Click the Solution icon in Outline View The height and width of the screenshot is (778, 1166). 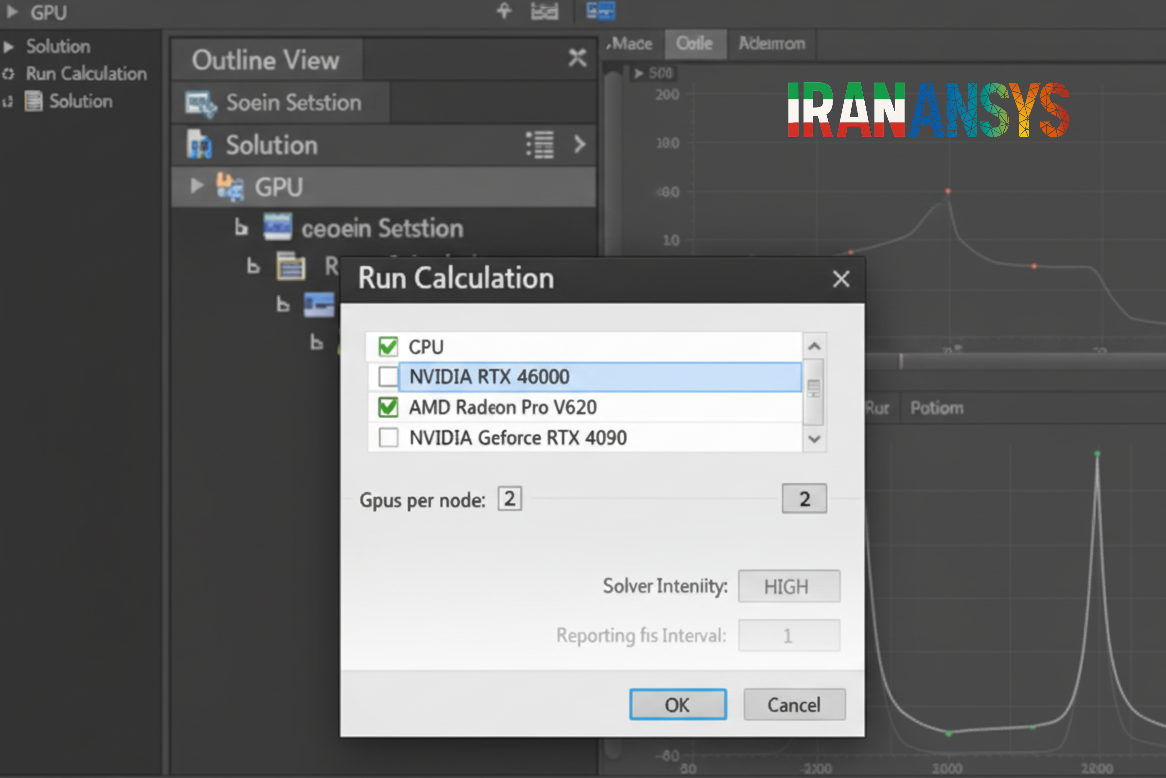pos(199,144)
